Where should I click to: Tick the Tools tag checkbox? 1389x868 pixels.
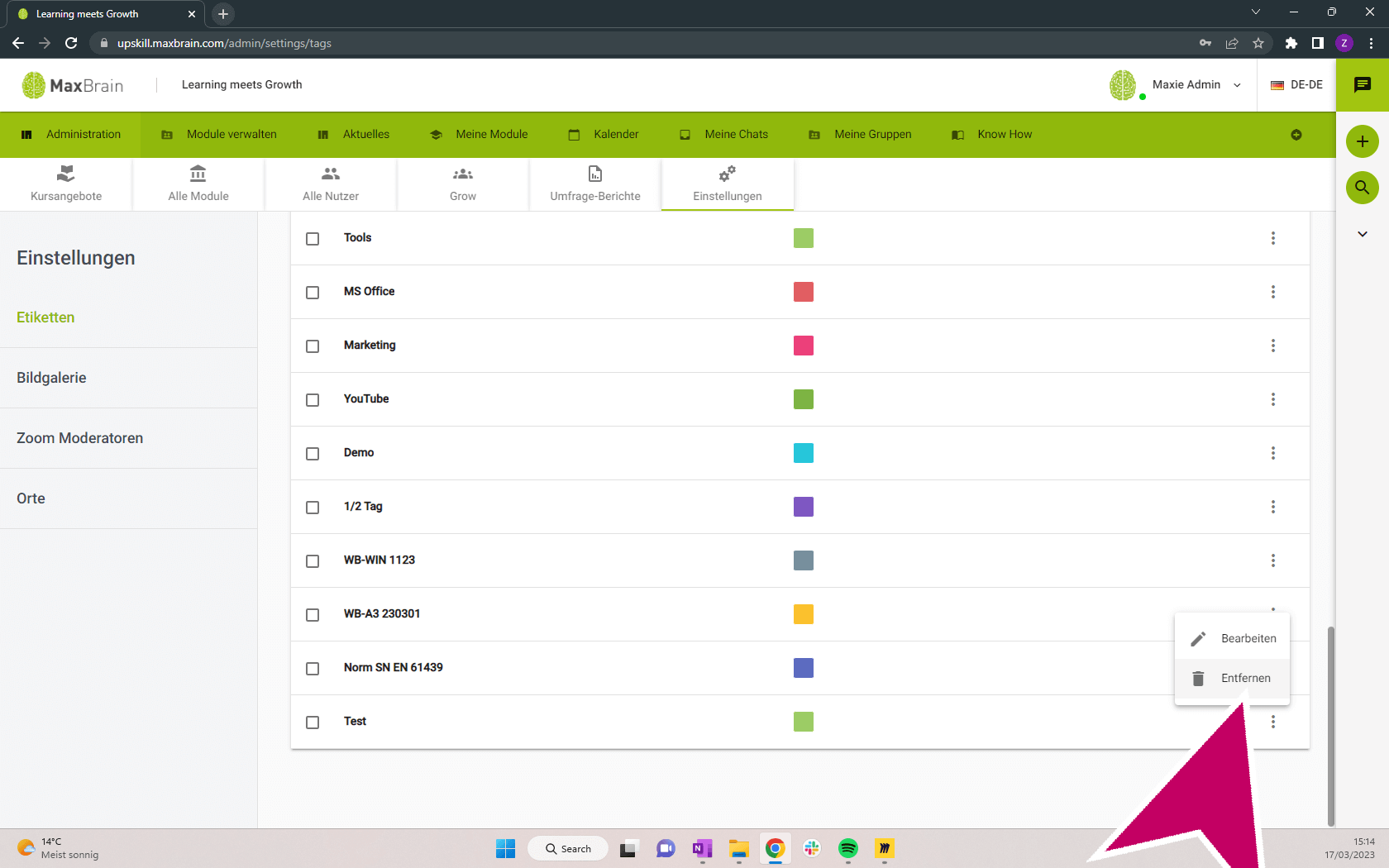(313, 239)
